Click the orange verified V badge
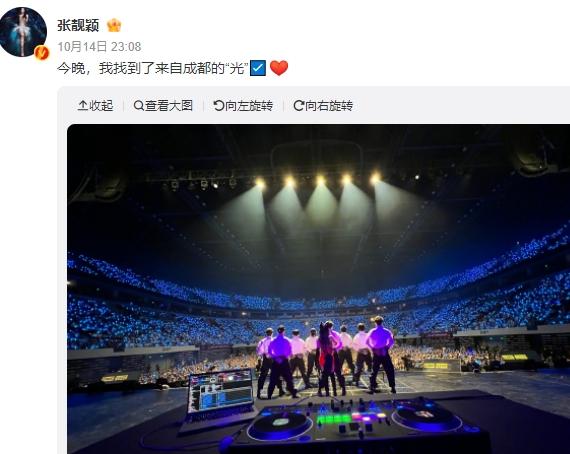 pos(41,53)
